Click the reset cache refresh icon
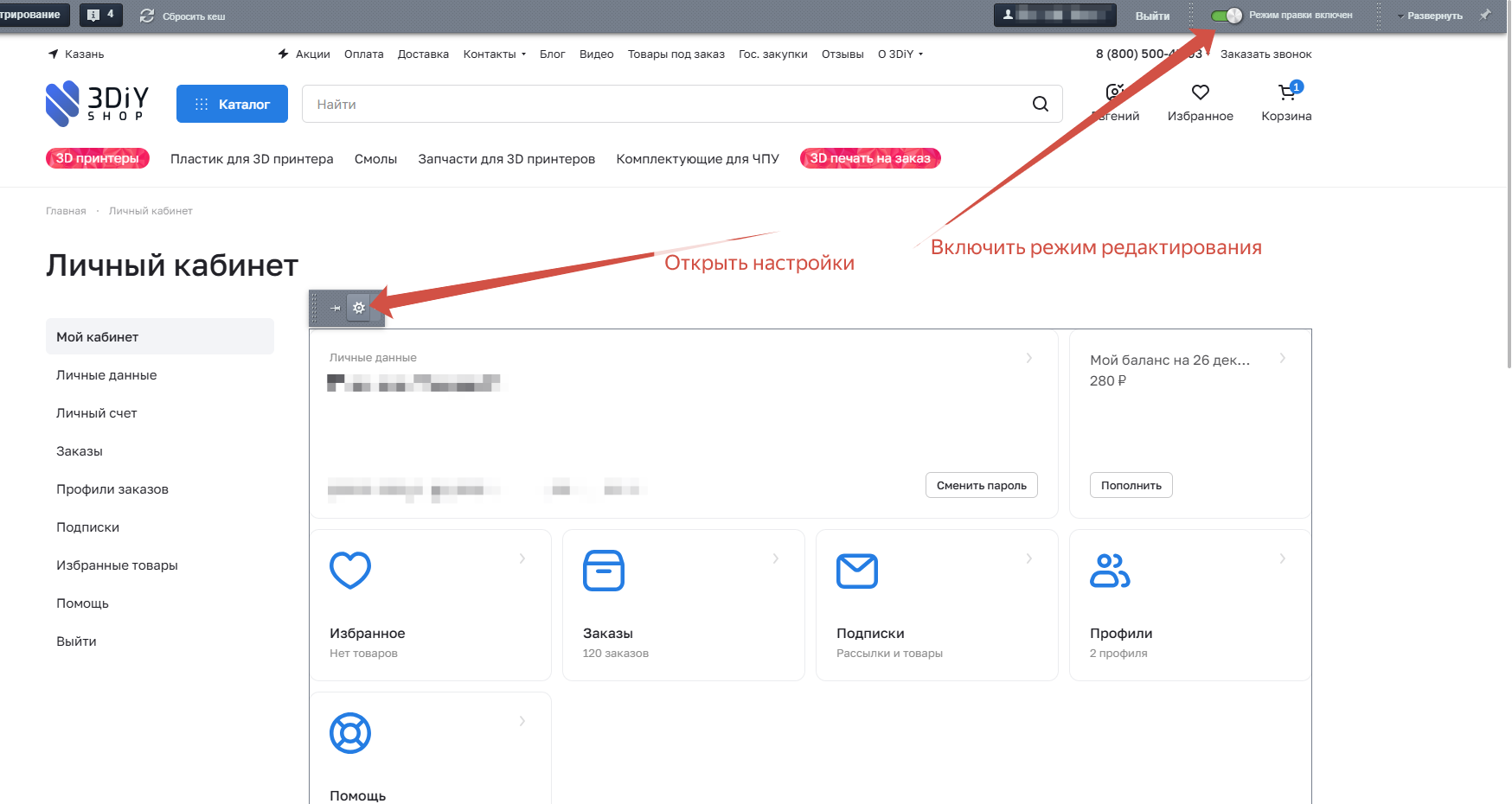 tap(147, 16)
